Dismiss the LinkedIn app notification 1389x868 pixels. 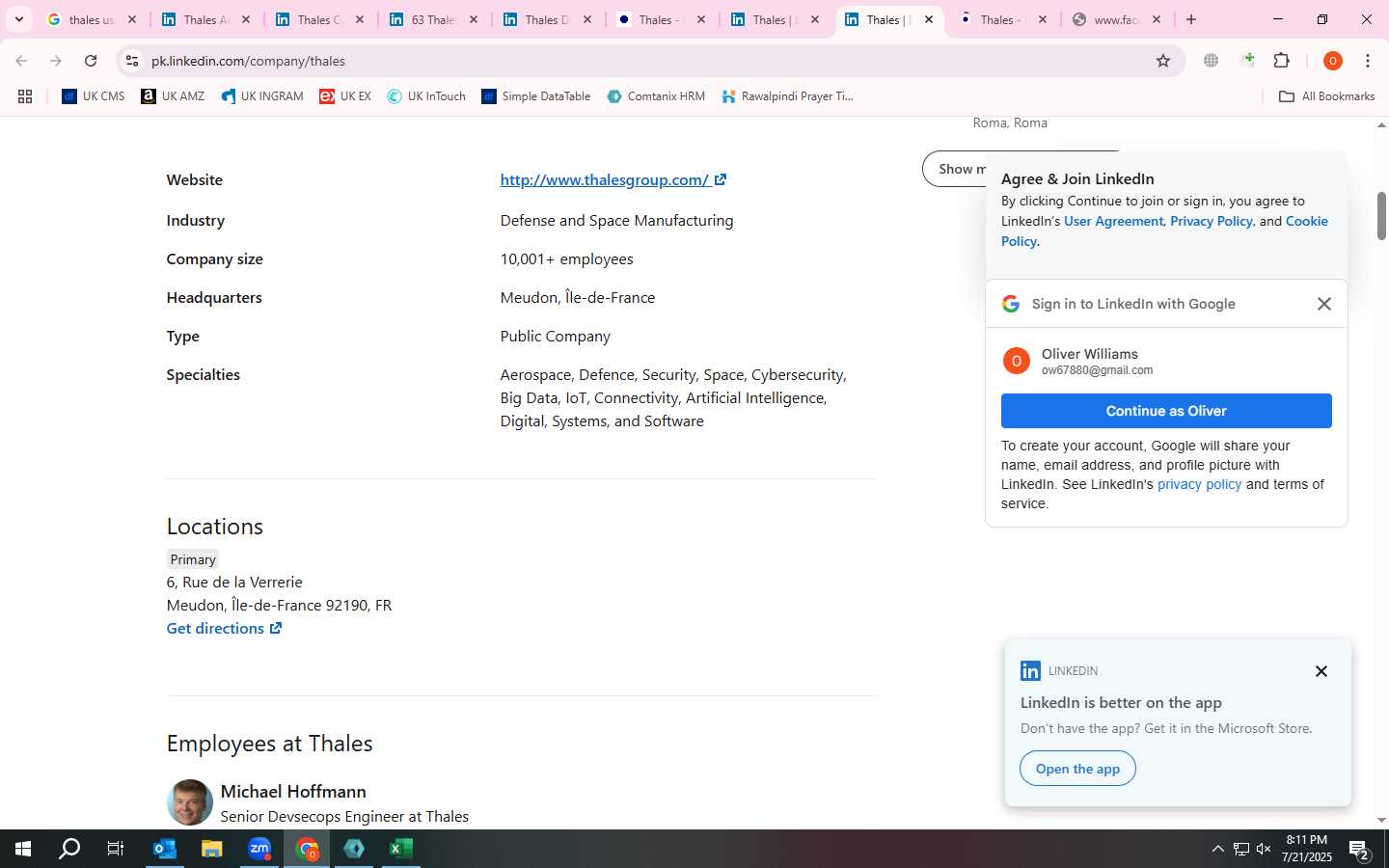[1321, 671]
